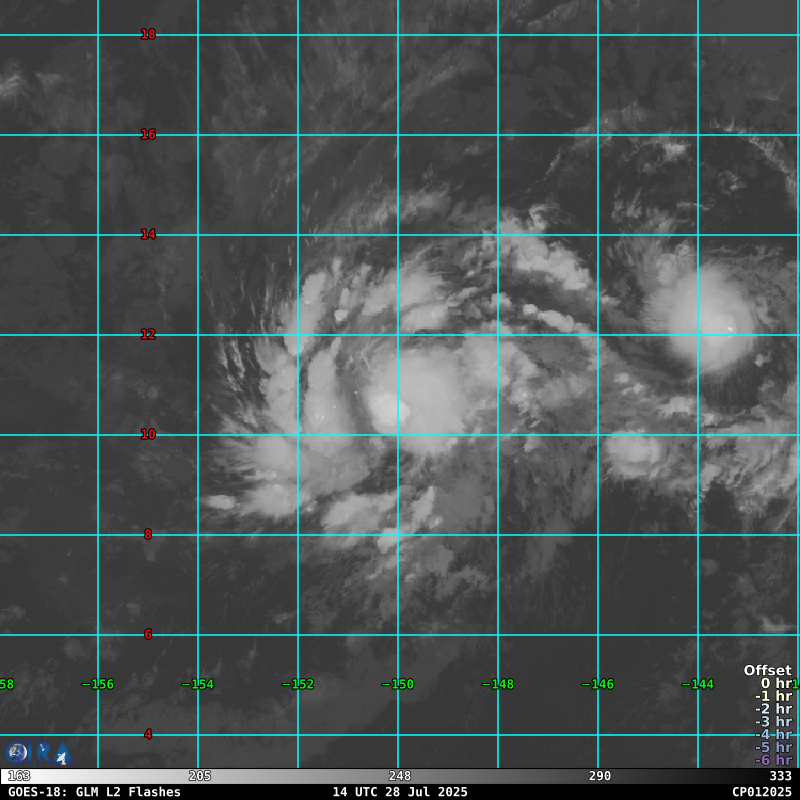Click the latitude label 16
The image size is (800, 800).
coord(148,135)
